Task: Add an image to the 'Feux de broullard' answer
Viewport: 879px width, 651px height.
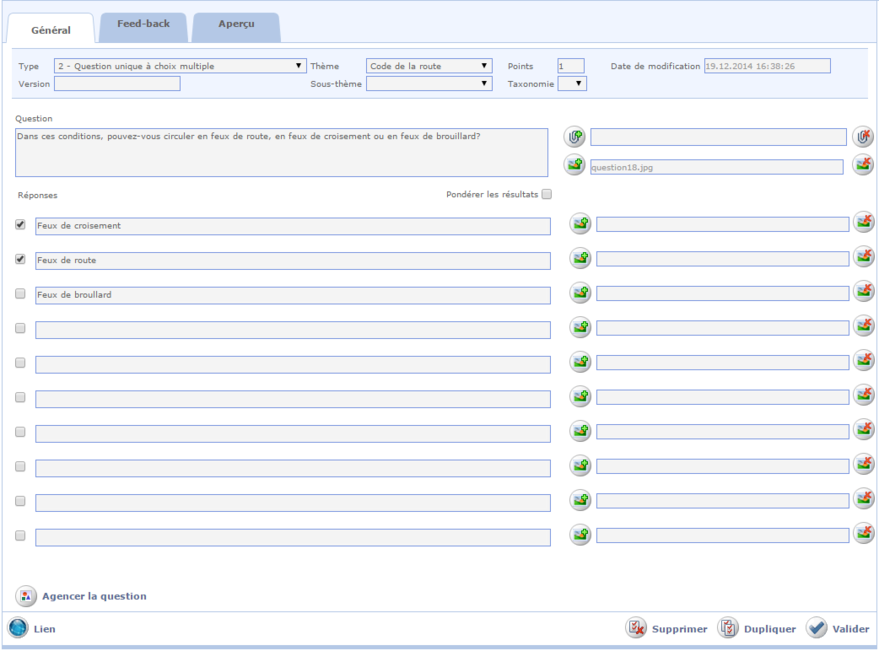Action: (x=580, y=293)
